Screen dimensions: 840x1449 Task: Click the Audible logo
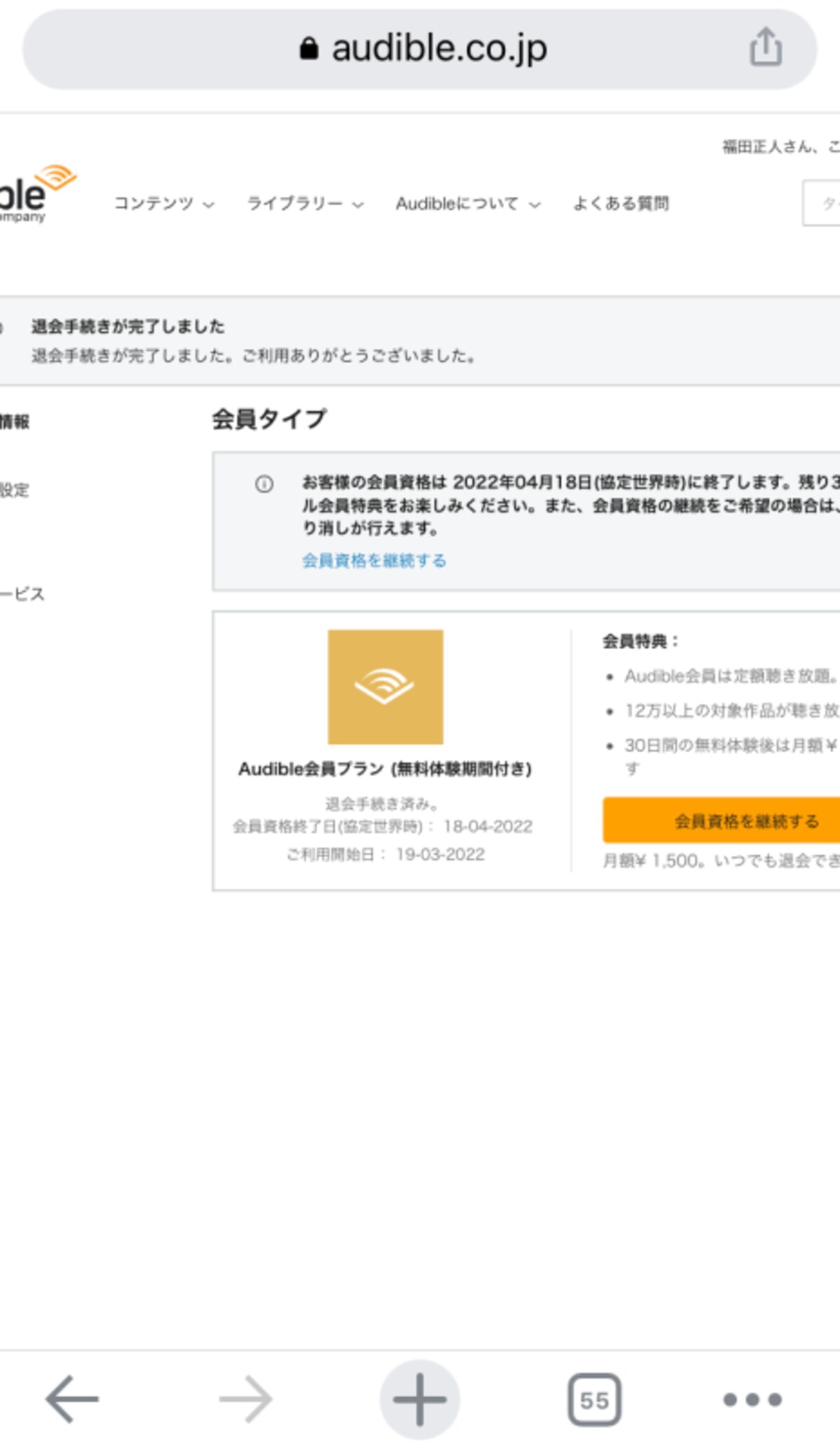click(x=36, y=194)
